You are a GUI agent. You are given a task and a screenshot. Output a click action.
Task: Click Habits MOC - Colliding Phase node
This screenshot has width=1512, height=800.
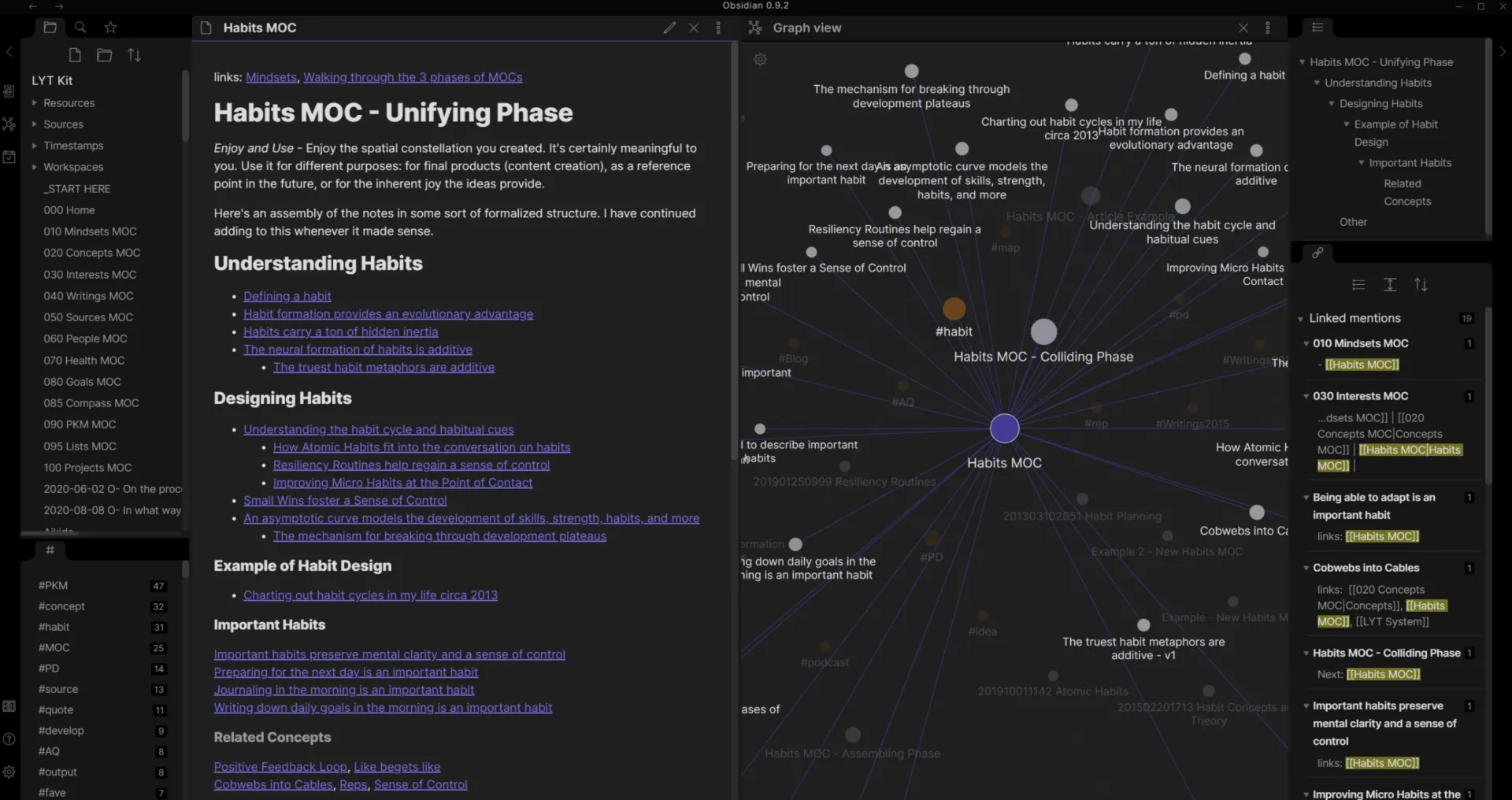(1043, 331)
